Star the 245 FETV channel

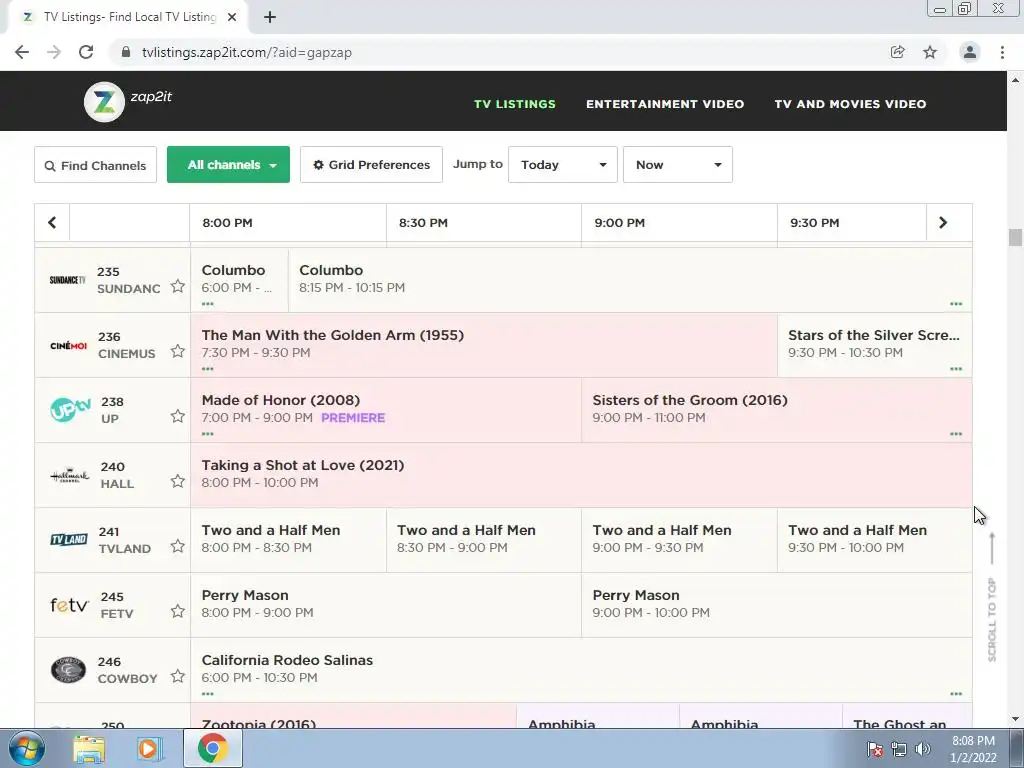click(178, 611)
